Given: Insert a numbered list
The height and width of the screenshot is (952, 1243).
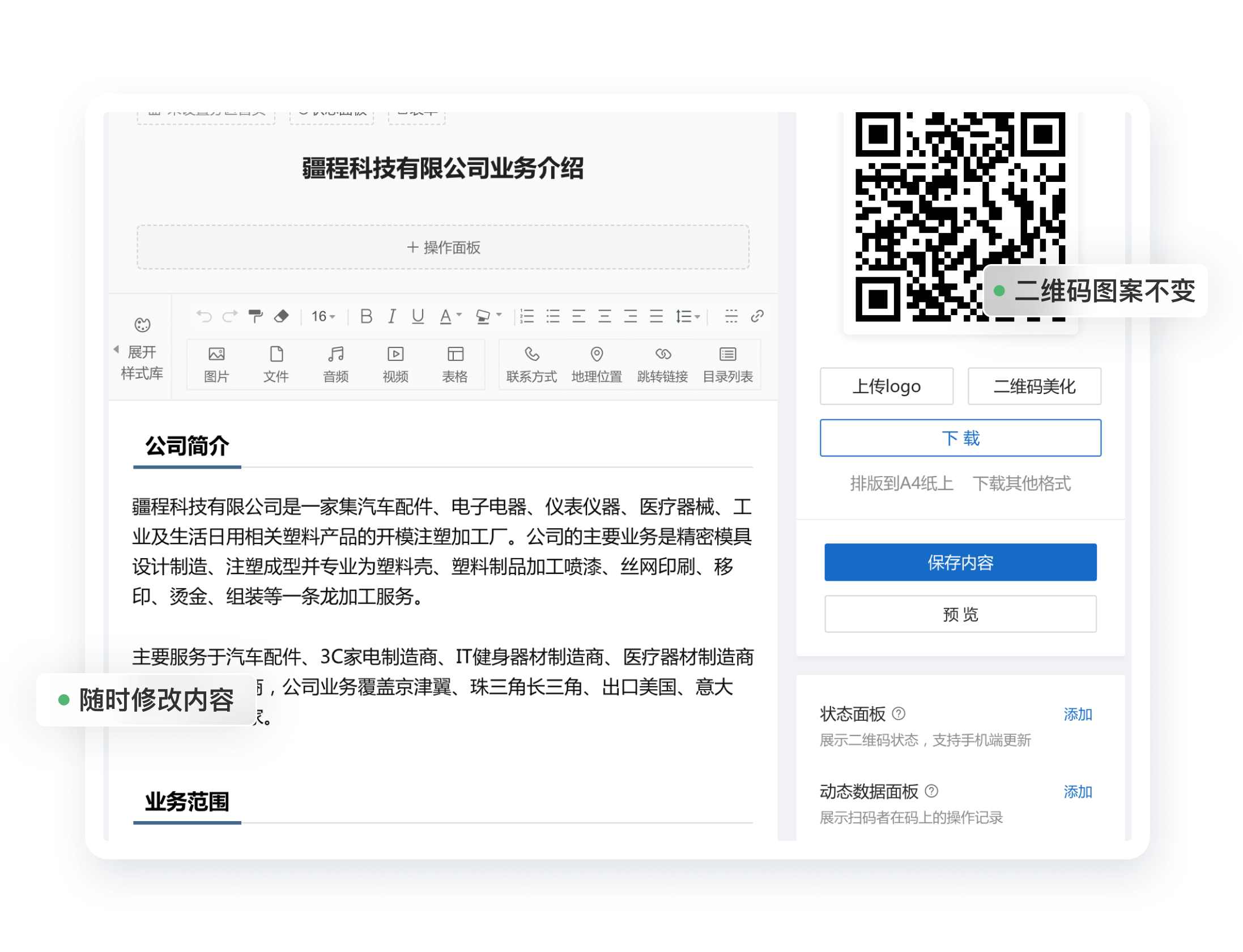Looking at the screenshot, I should (x=527, y=316).
